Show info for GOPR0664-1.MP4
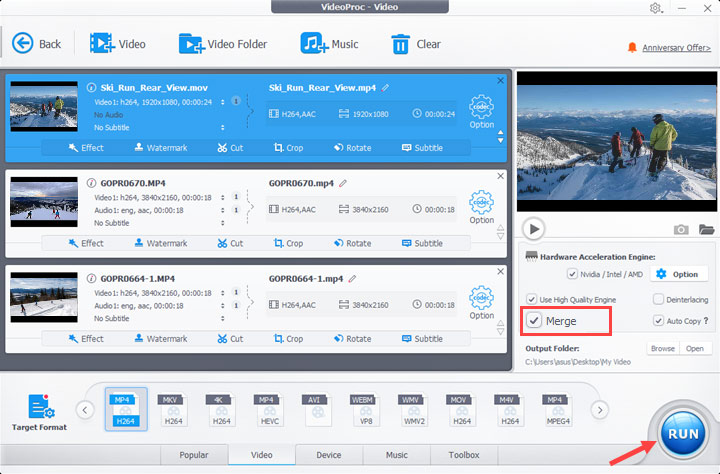Image resolution: width=720 pixels, height=474 pixels. tap(91, 278)
